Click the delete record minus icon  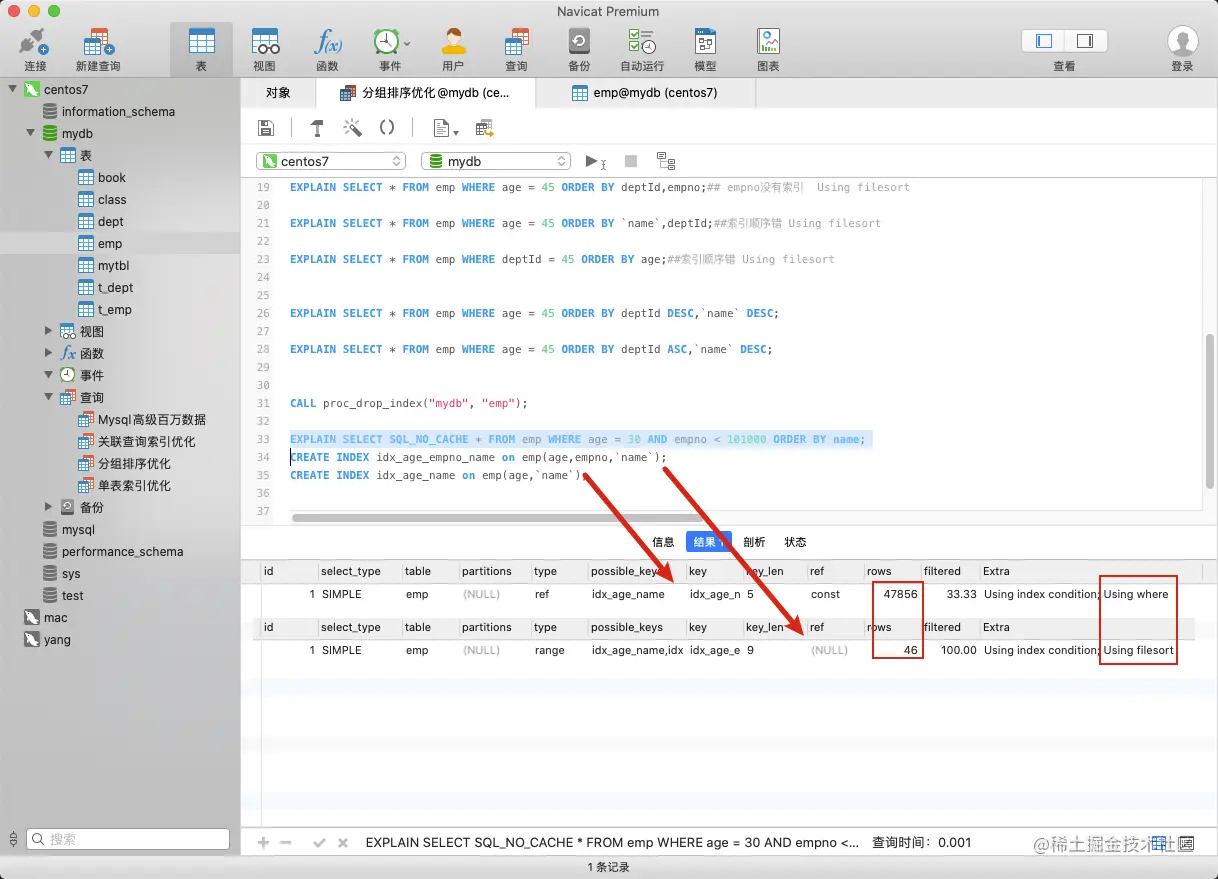tap(286, 843)
